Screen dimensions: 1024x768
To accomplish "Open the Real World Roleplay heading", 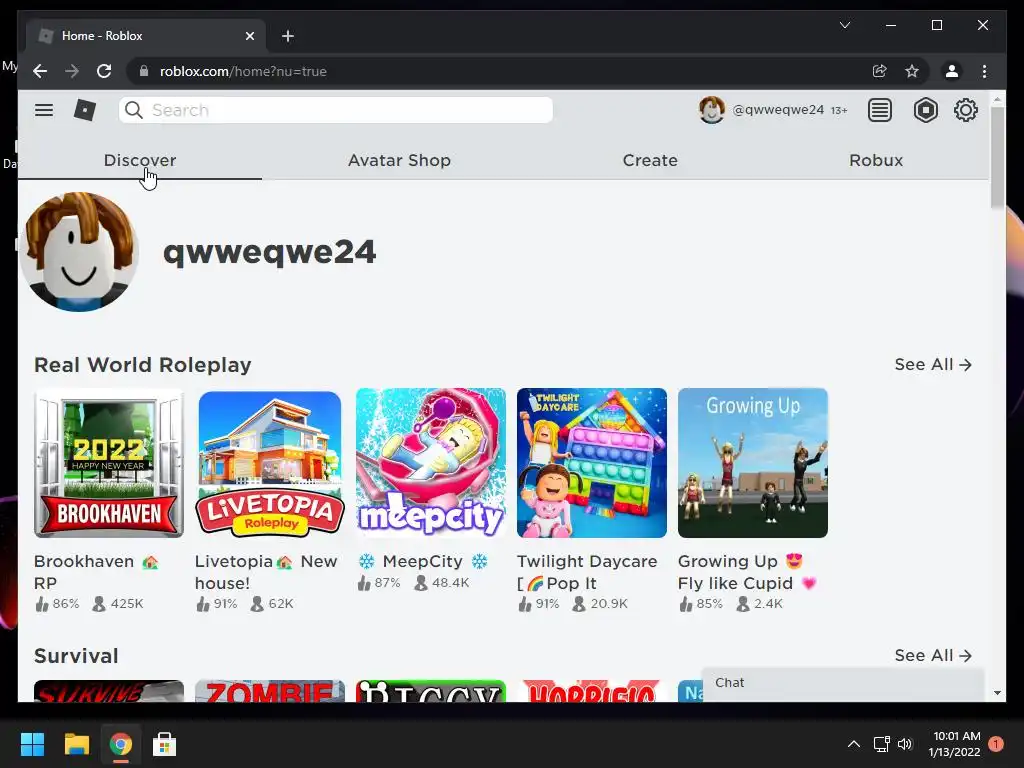I will (x=142, y=364).
